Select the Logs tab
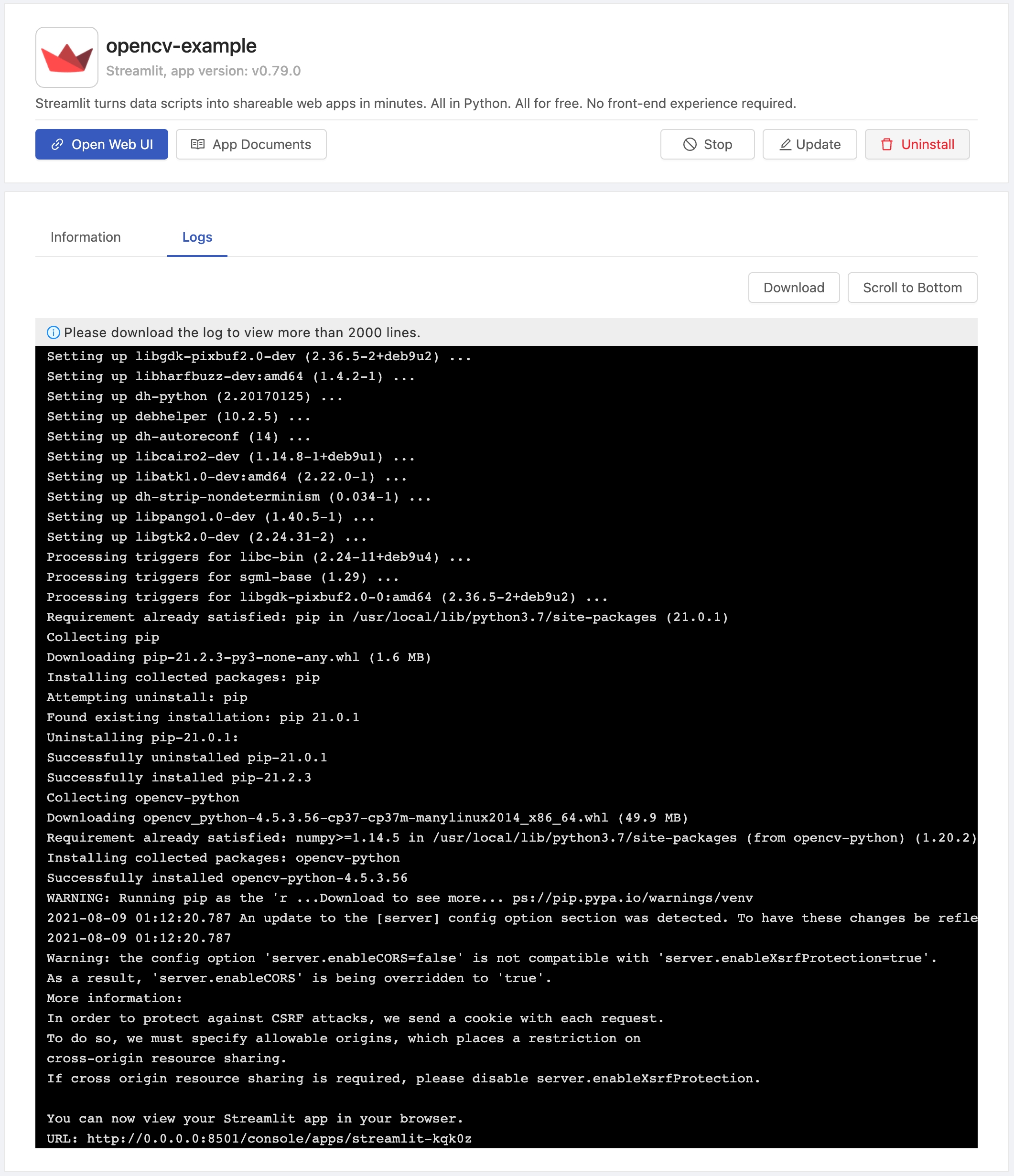Image resolution: width=1014 pixels, height=1176 pixels. coord(197,237)
